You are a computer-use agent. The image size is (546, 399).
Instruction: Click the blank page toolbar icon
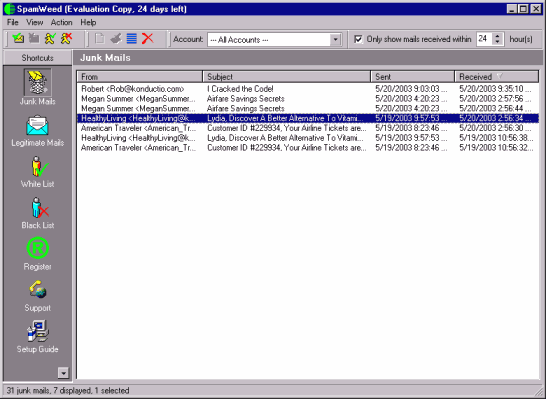(x=100, y=38)
